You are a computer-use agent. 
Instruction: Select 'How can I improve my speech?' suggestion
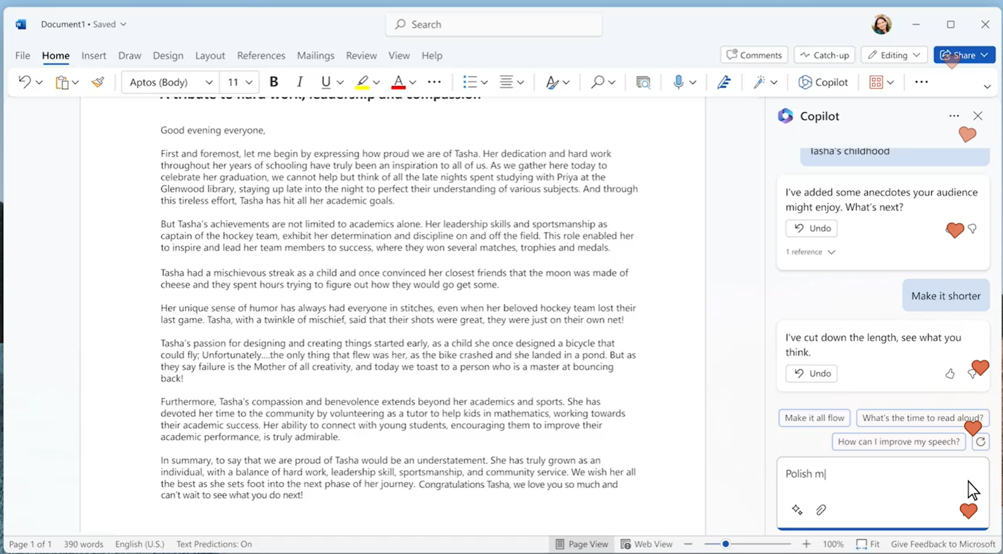(x=898, y=441)
